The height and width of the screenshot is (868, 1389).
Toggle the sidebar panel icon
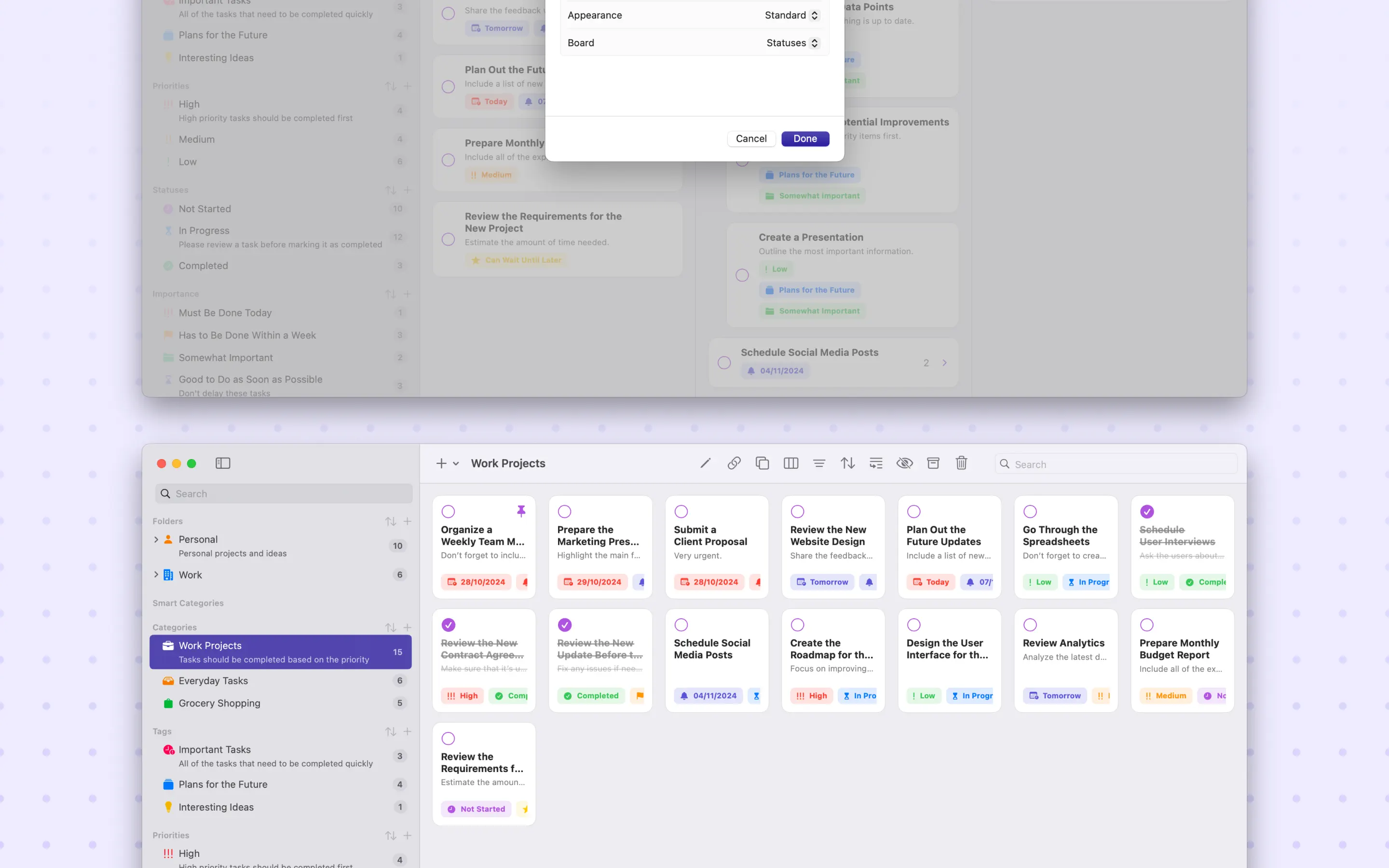point(223,463)
